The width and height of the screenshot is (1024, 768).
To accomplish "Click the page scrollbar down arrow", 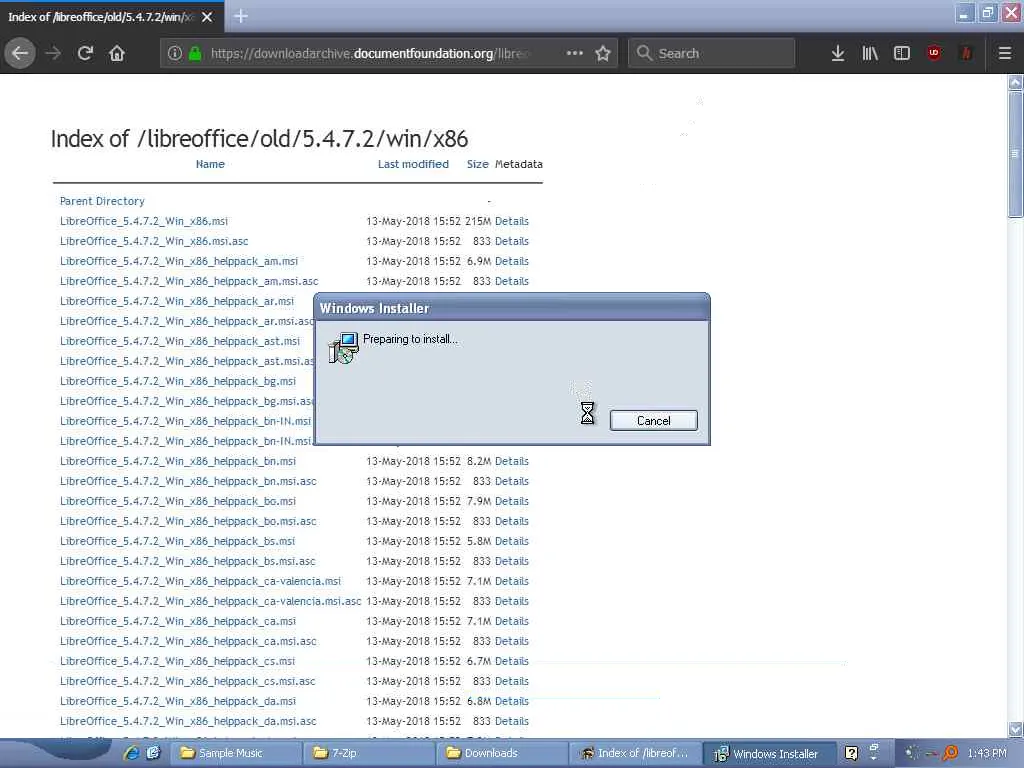I will click(1015, 729).
